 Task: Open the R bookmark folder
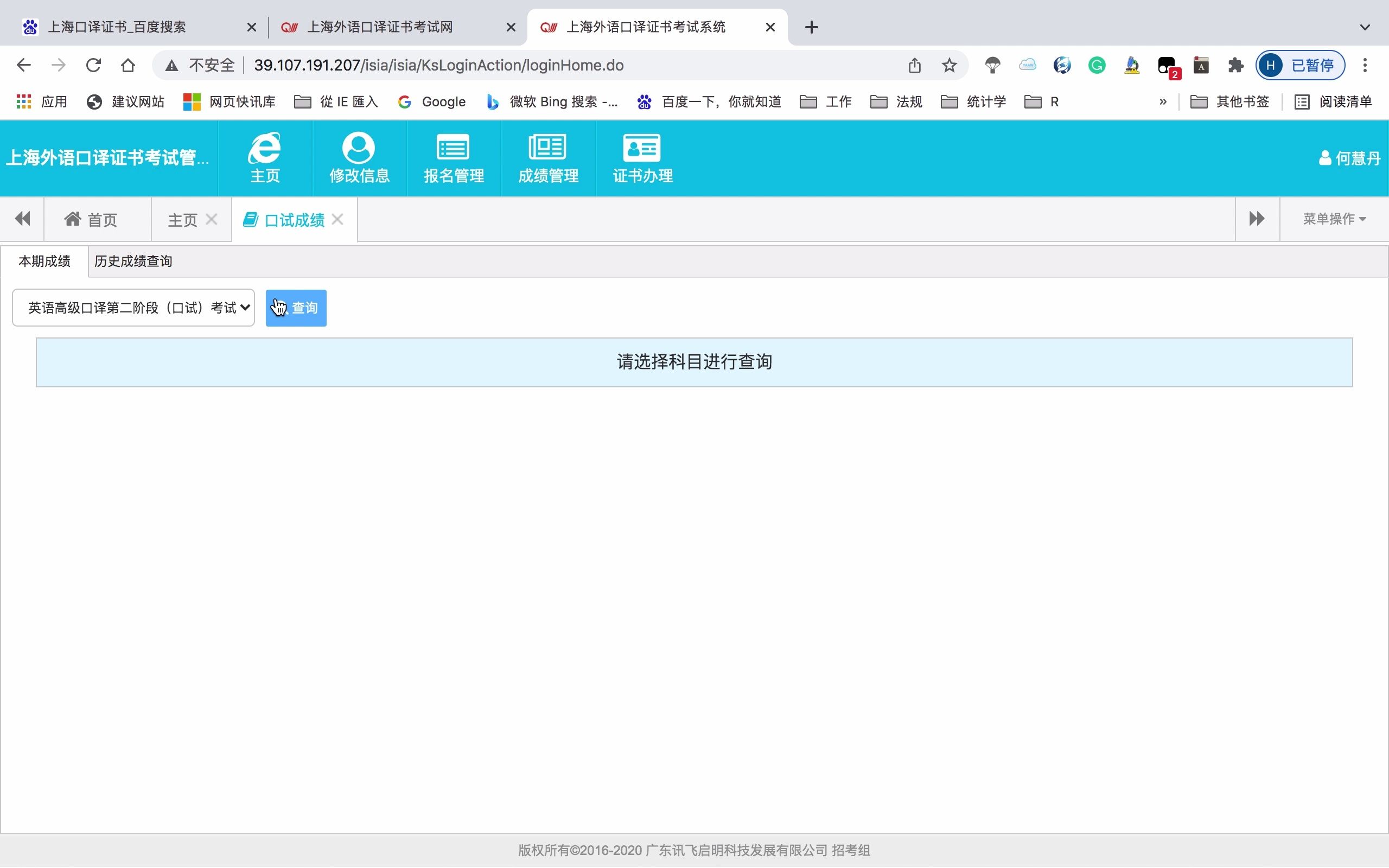click(x=1042, y=101)
